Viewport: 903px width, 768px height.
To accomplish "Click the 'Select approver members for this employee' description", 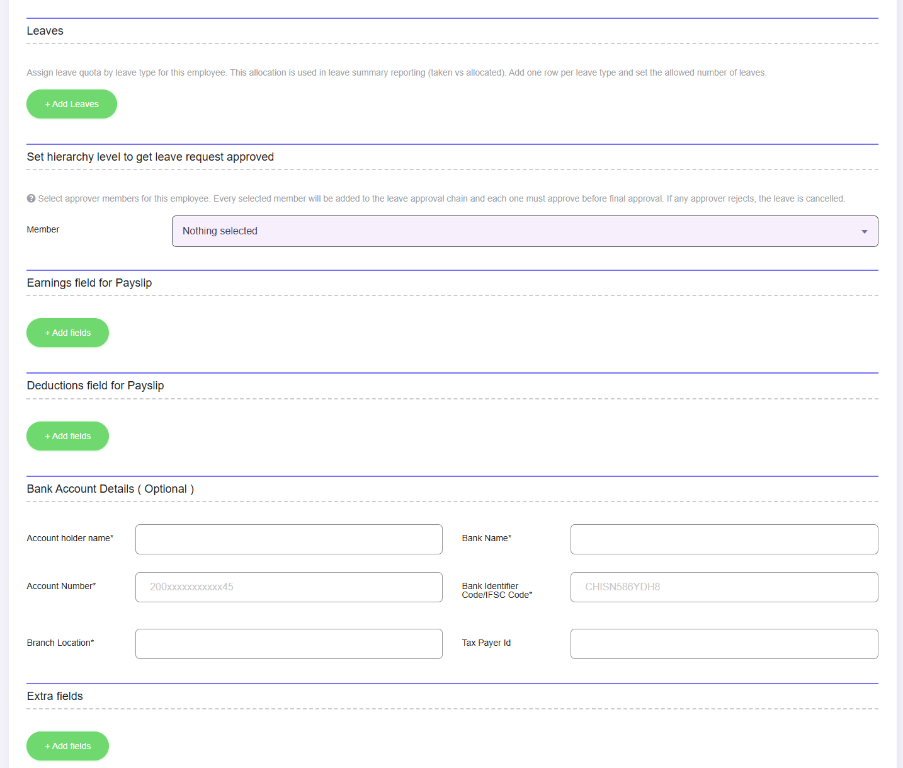I will (441, 199).
